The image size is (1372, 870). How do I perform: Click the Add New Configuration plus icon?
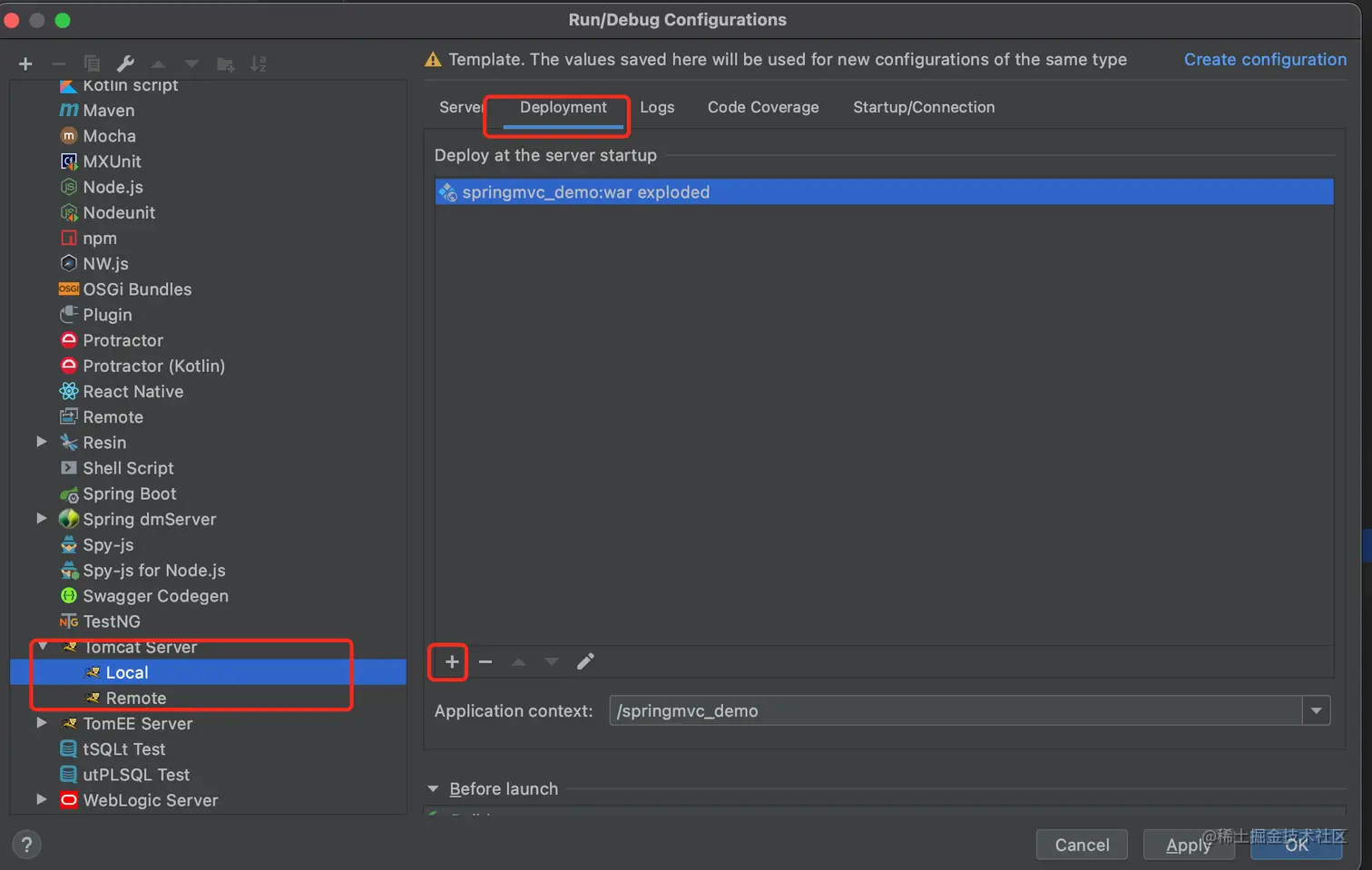pos(25,64)
